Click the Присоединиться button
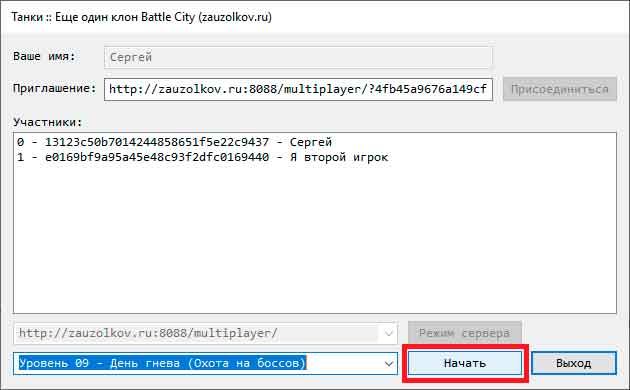Viewport: 630px width, 390px height. [x=559, y=89]
